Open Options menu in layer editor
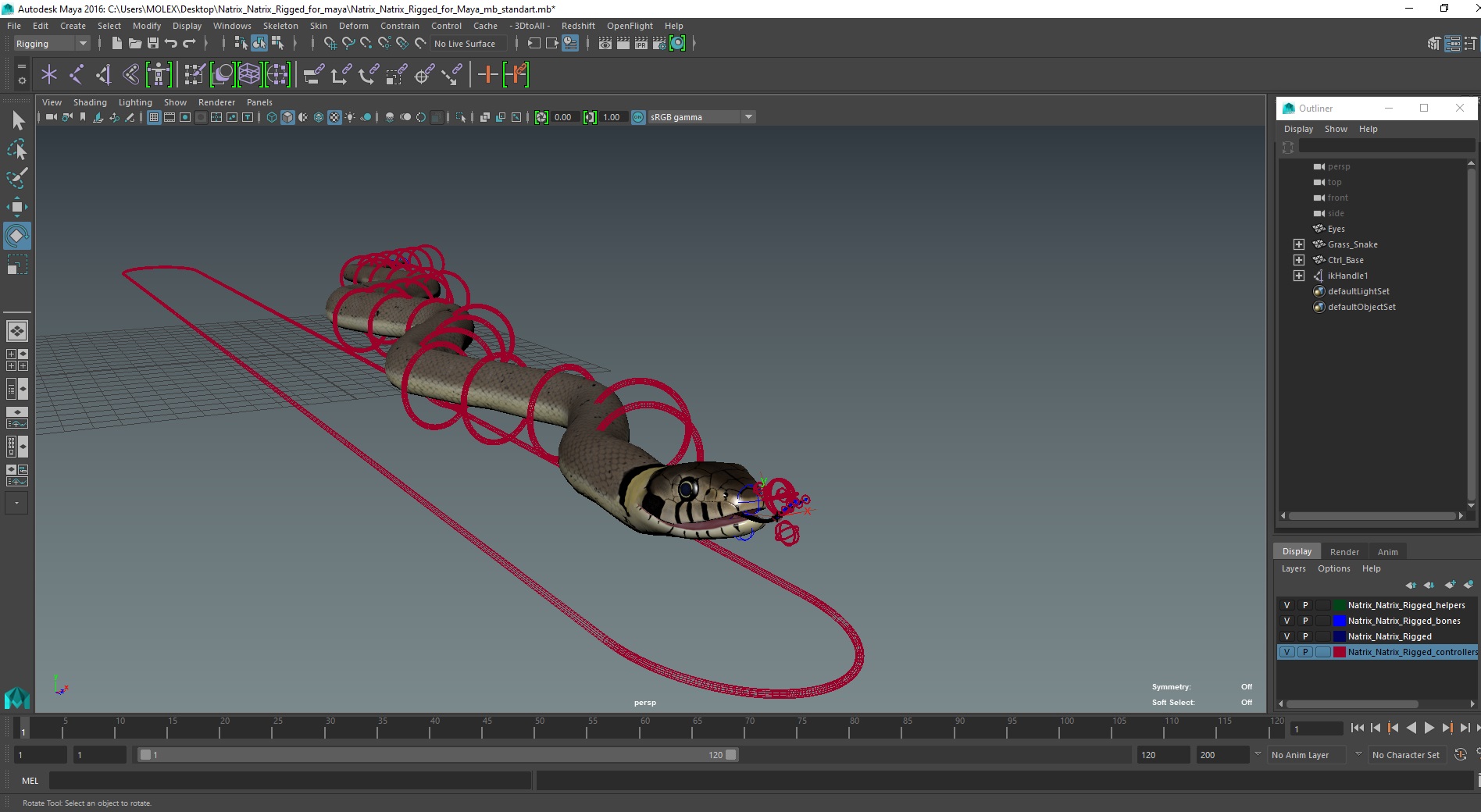 [1334, 568]
